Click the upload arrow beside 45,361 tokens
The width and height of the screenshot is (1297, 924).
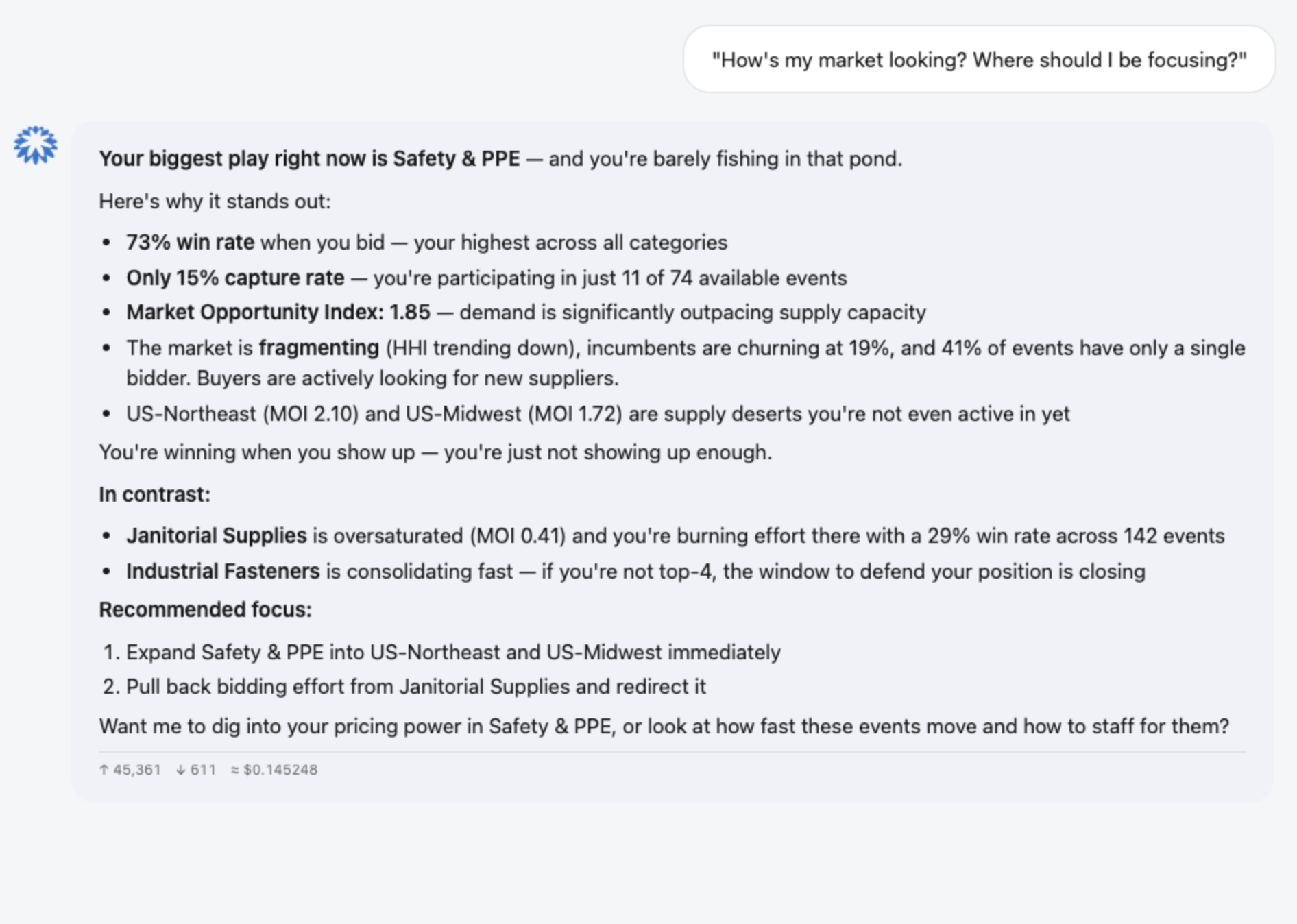(104, 770)
